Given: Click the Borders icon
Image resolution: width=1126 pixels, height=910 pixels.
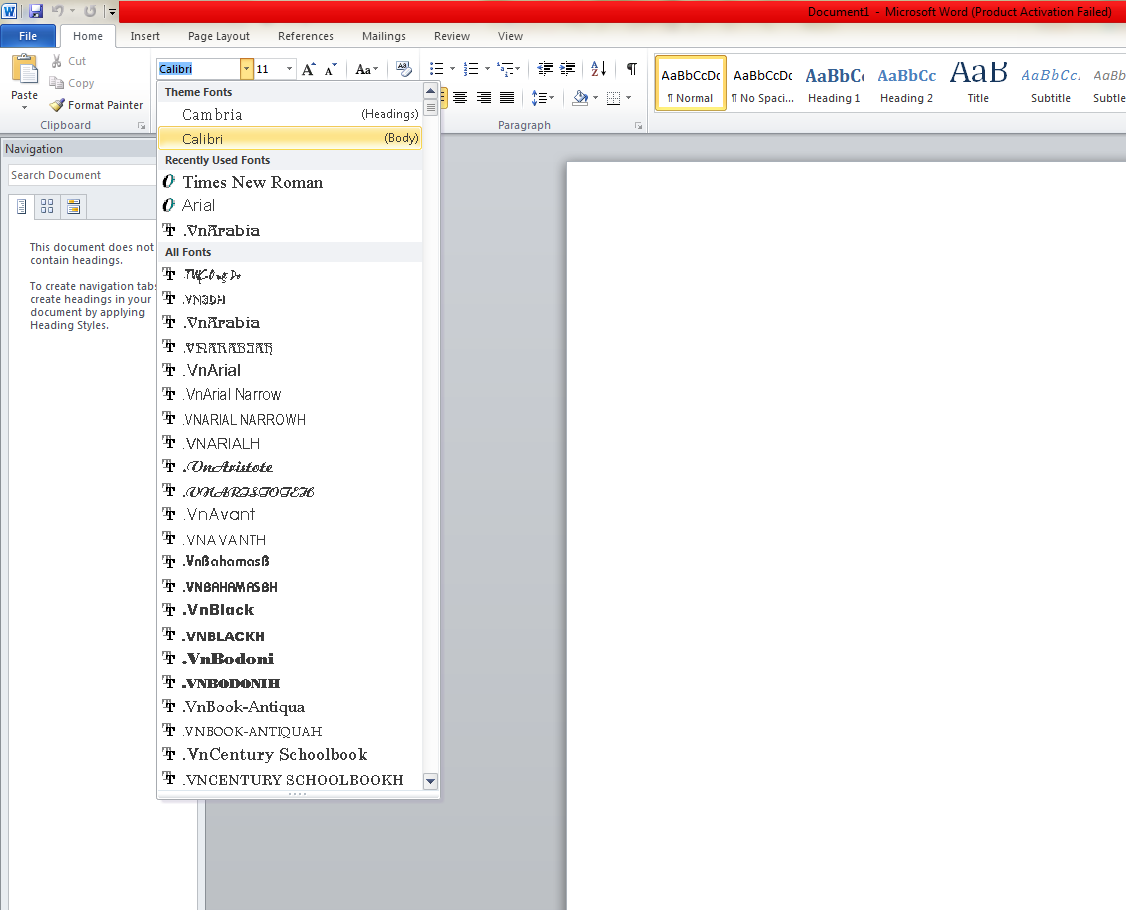Looking at the screenshot, I should (613, 98).
